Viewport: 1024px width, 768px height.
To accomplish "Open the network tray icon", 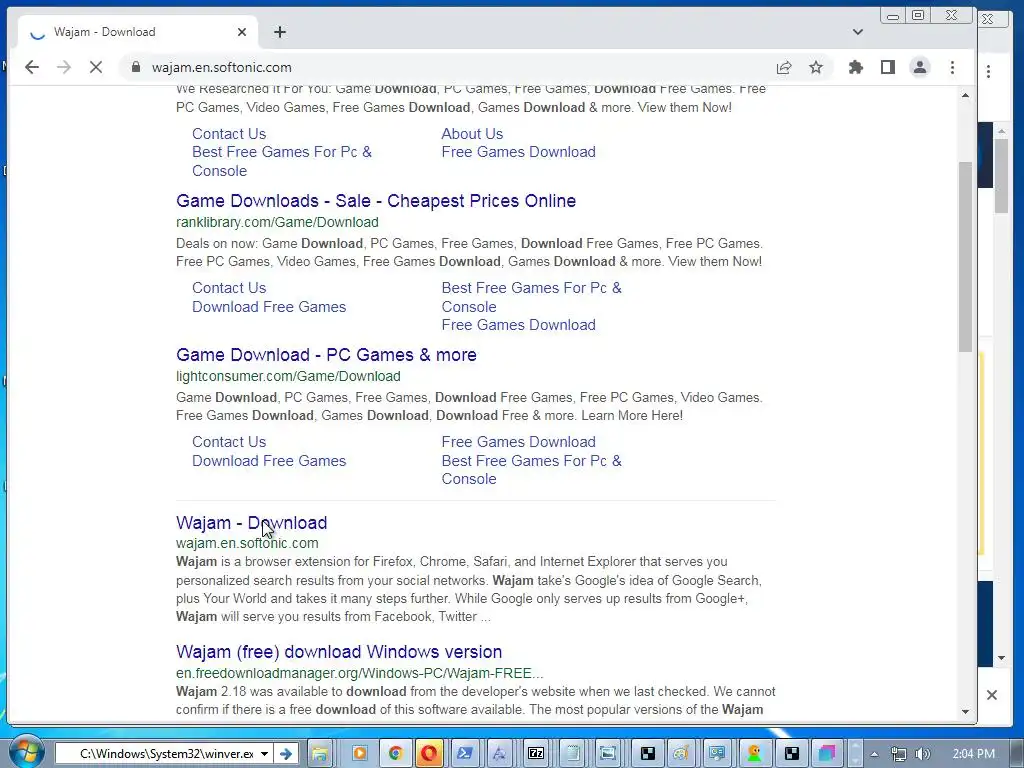I will pos(899,754).
